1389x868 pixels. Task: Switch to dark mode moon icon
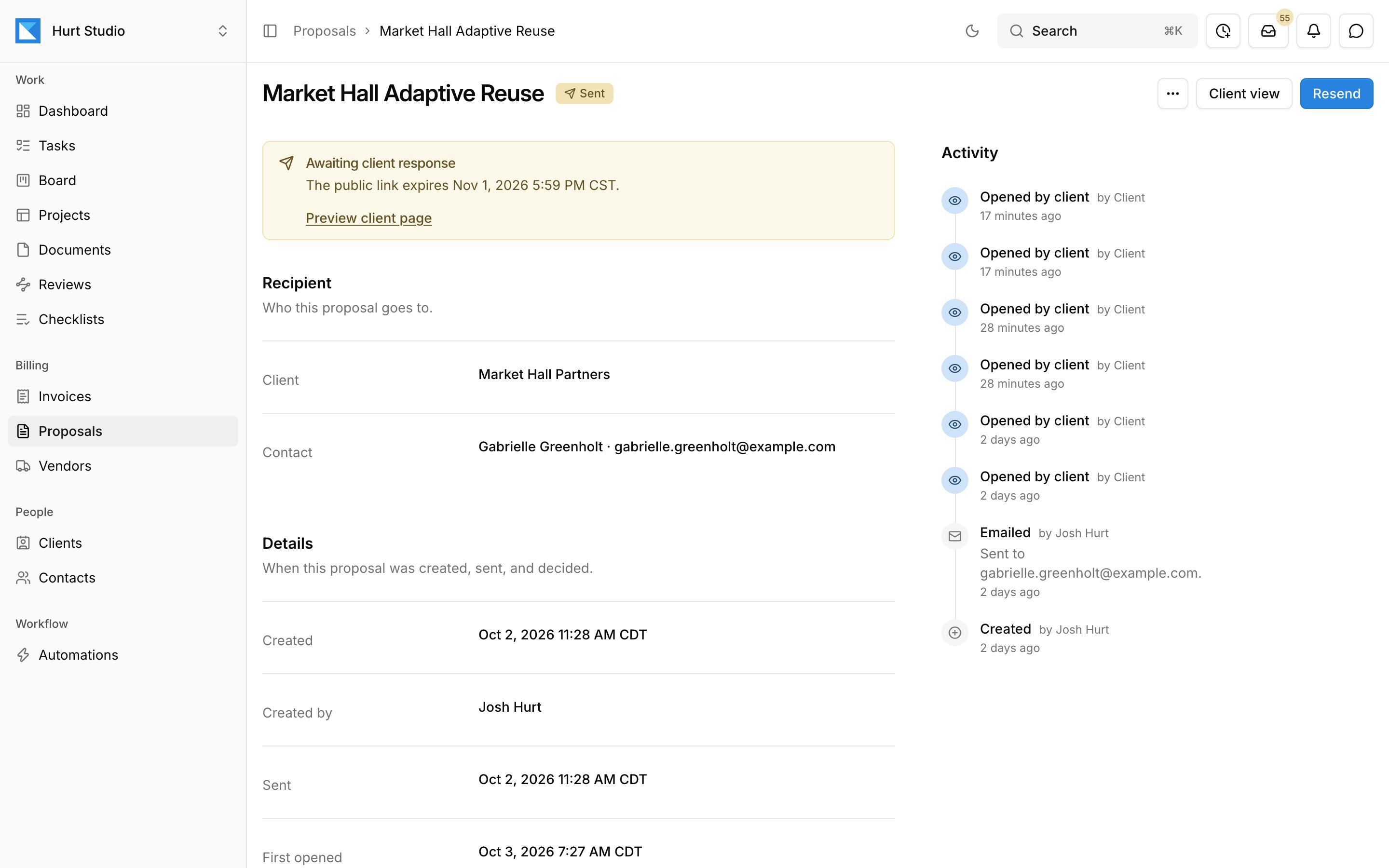coord(972,31)
